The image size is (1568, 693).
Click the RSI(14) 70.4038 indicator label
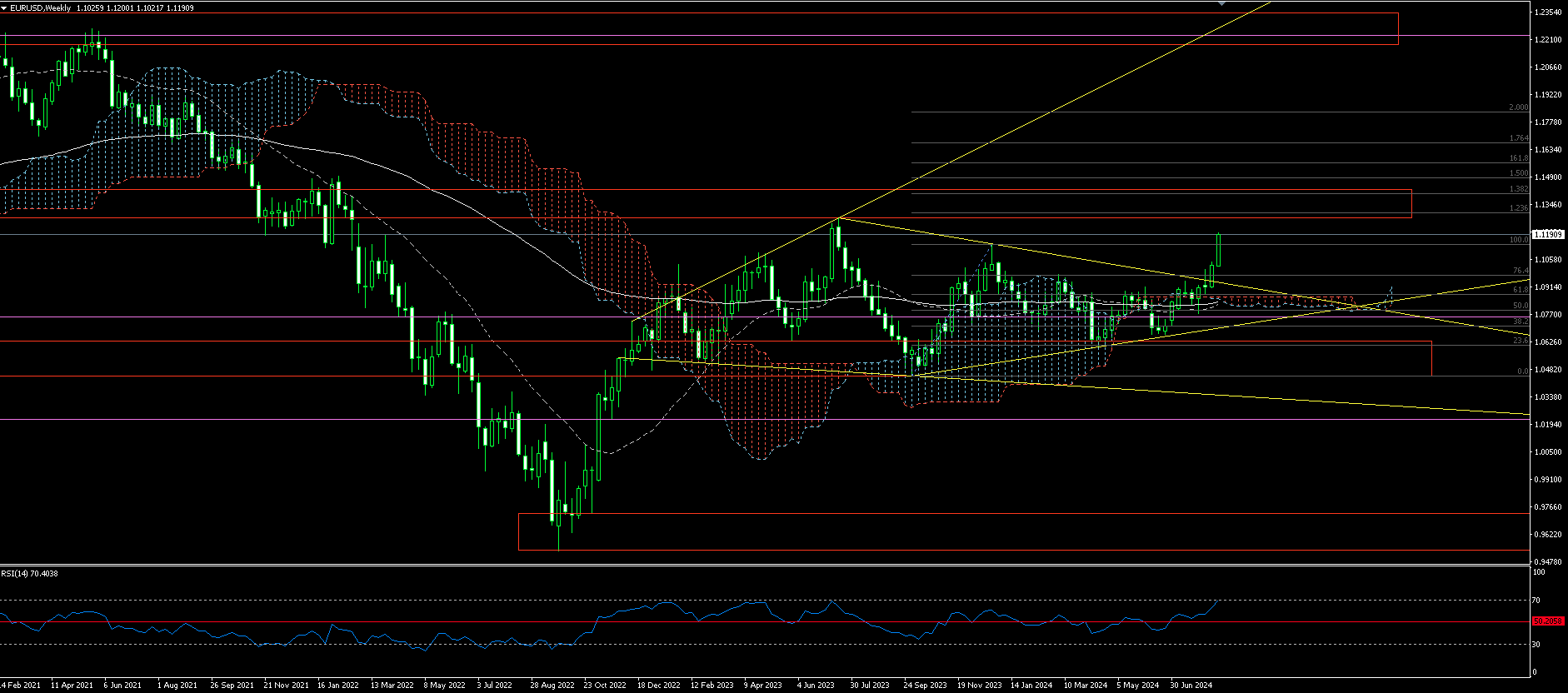[x=30, y=574]
